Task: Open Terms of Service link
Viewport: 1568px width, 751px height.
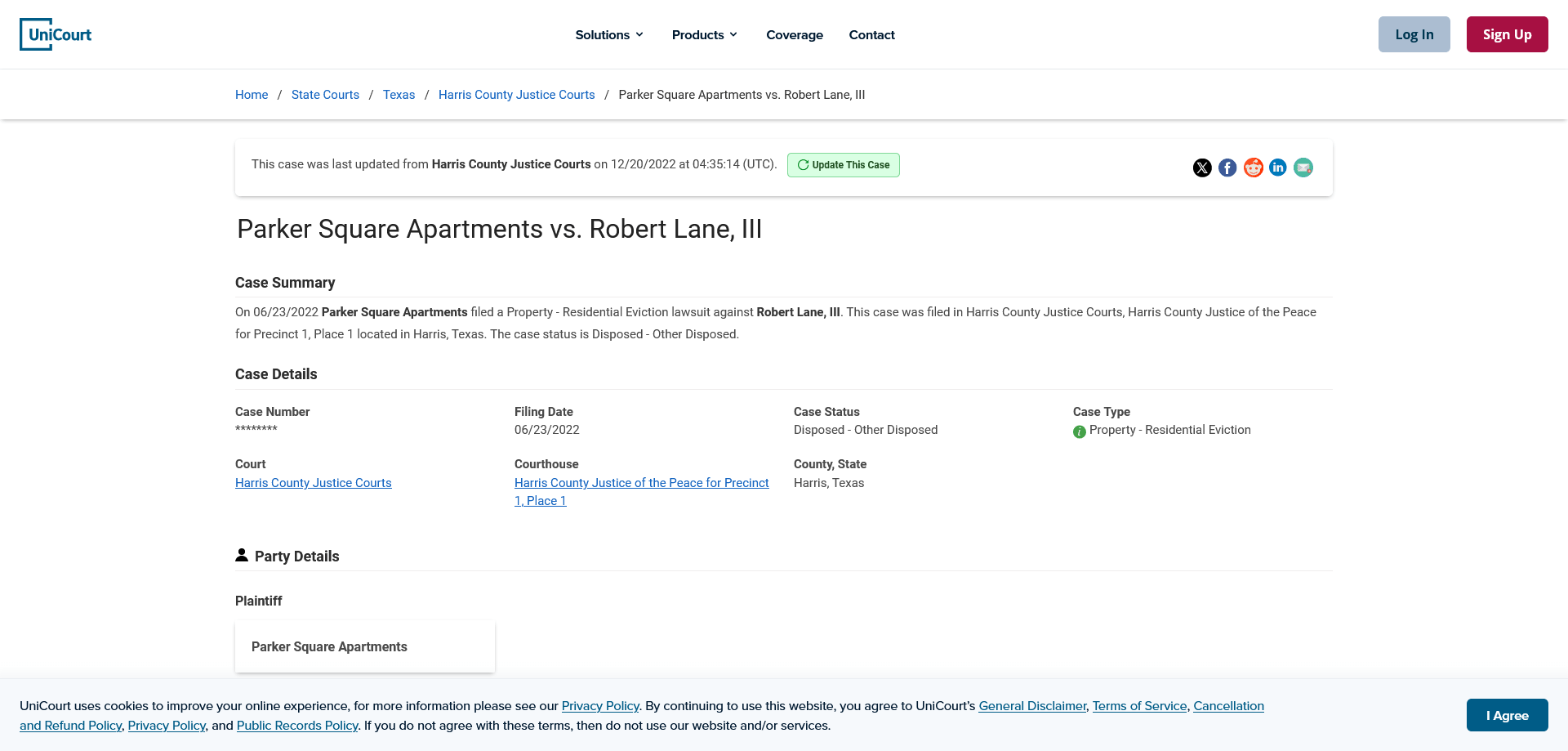Action: tap(1140, 706)
